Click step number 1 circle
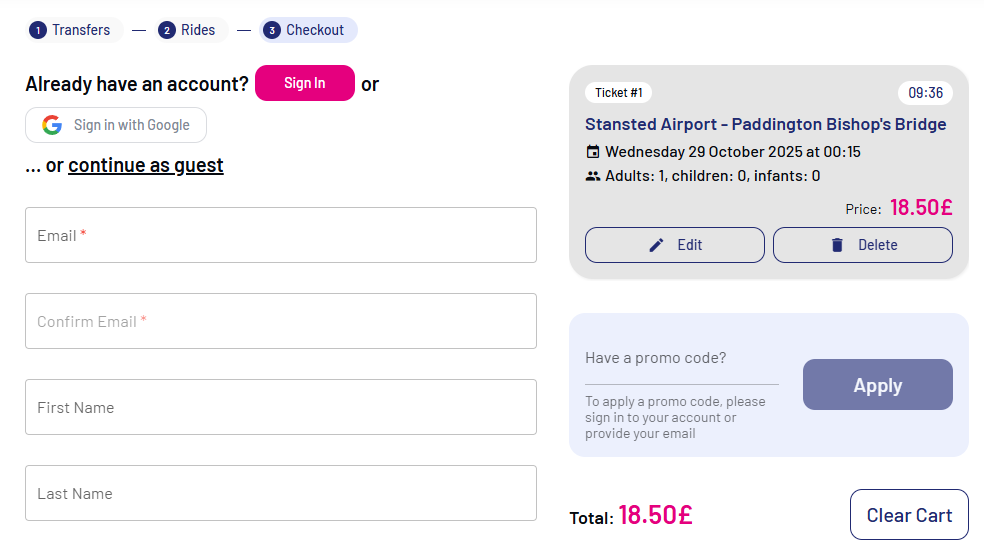Image resolution: width=984 pixels, height=554 pixels. (x=38, y=30)
